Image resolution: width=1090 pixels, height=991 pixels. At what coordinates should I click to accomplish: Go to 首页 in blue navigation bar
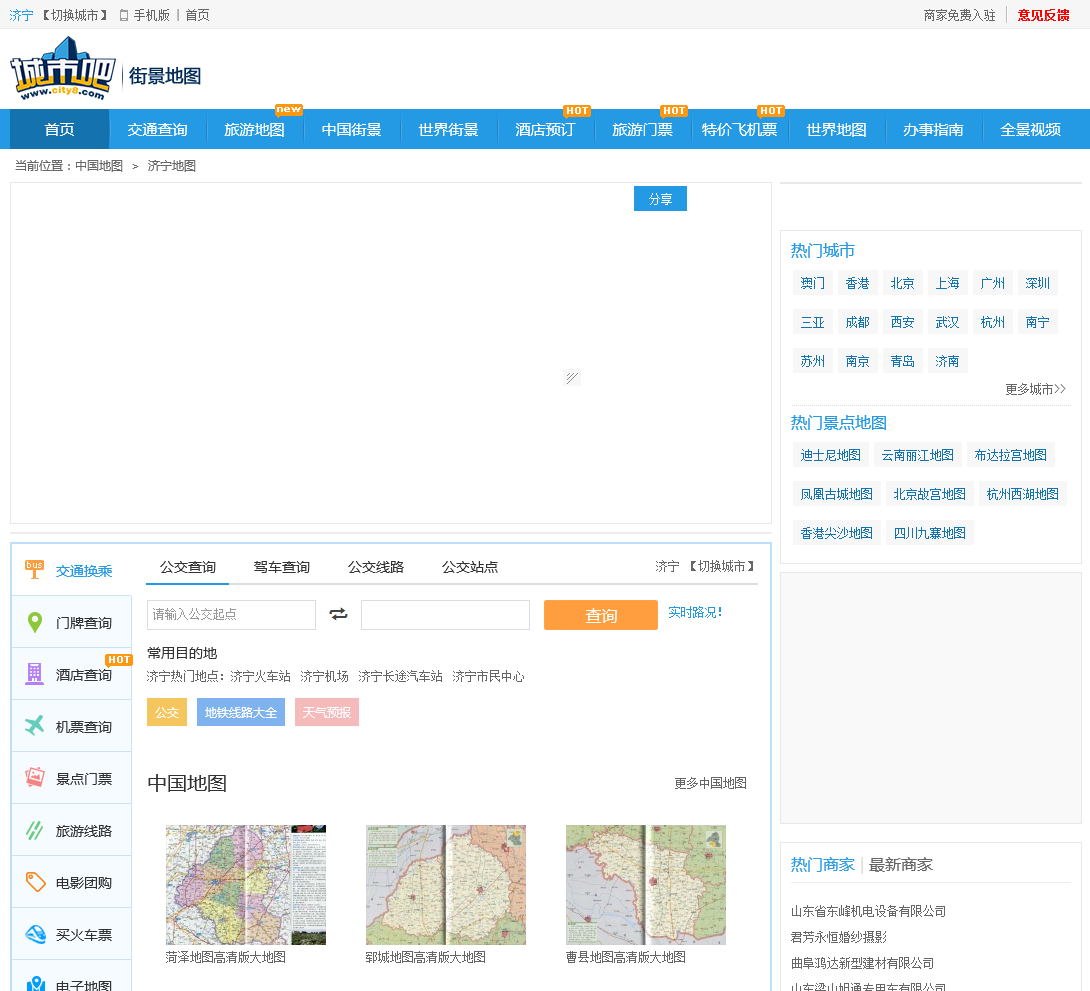(x=59, y=129)
